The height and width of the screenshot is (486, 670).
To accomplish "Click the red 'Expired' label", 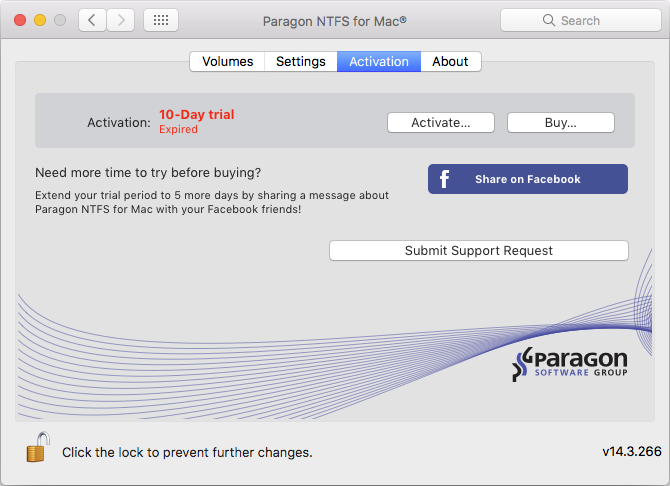I will pyautogui.click(x=178, y=129).
